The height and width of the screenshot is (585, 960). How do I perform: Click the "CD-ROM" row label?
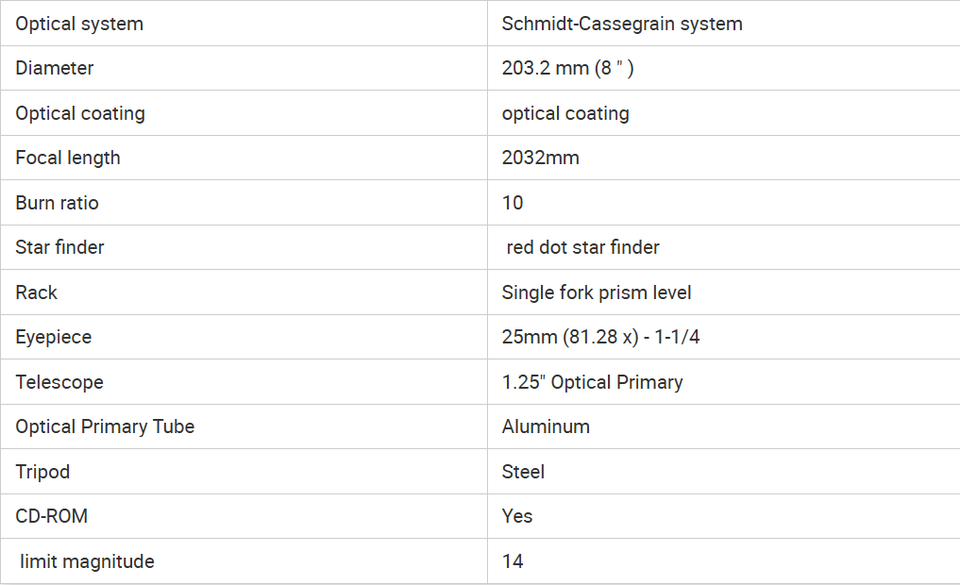coord(51,516)
